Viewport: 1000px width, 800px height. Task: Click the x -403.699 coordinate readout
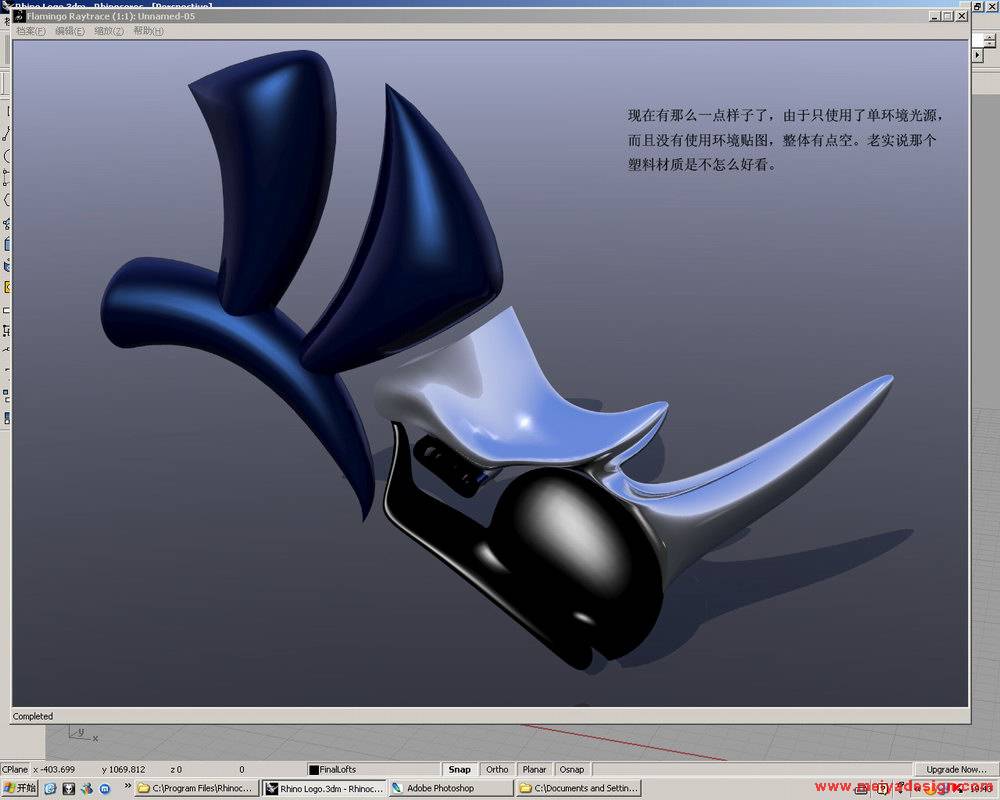(54, 769)
